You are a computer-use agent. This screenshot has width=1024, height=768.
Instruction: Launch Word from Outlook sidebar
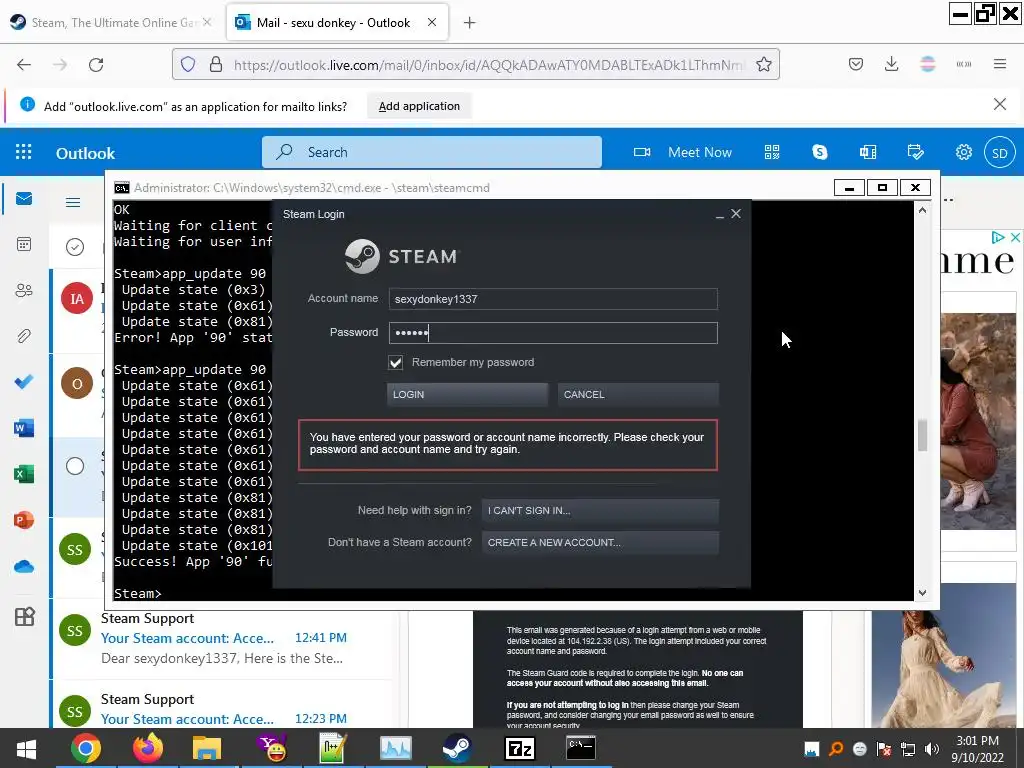(24, 428)
